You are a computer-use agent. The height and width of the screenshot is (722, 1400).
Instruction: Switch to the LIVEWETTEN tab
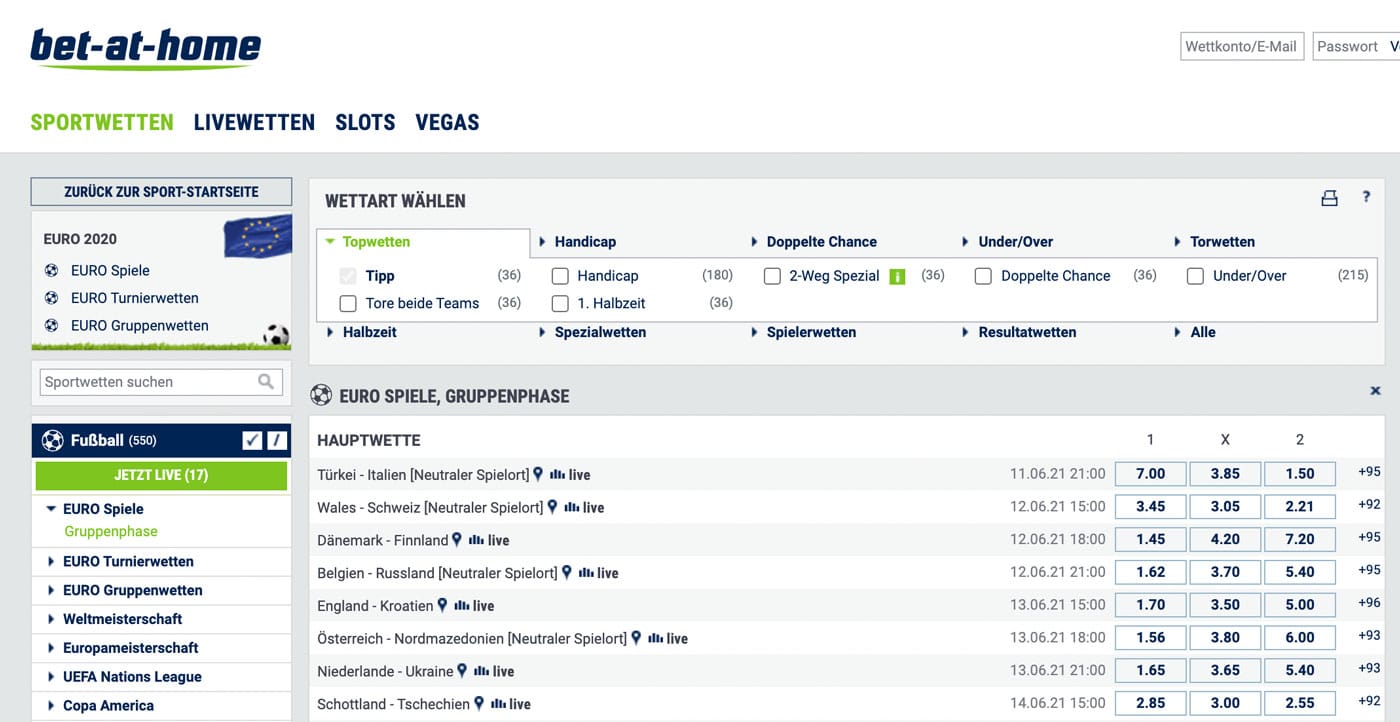point(254,122)
